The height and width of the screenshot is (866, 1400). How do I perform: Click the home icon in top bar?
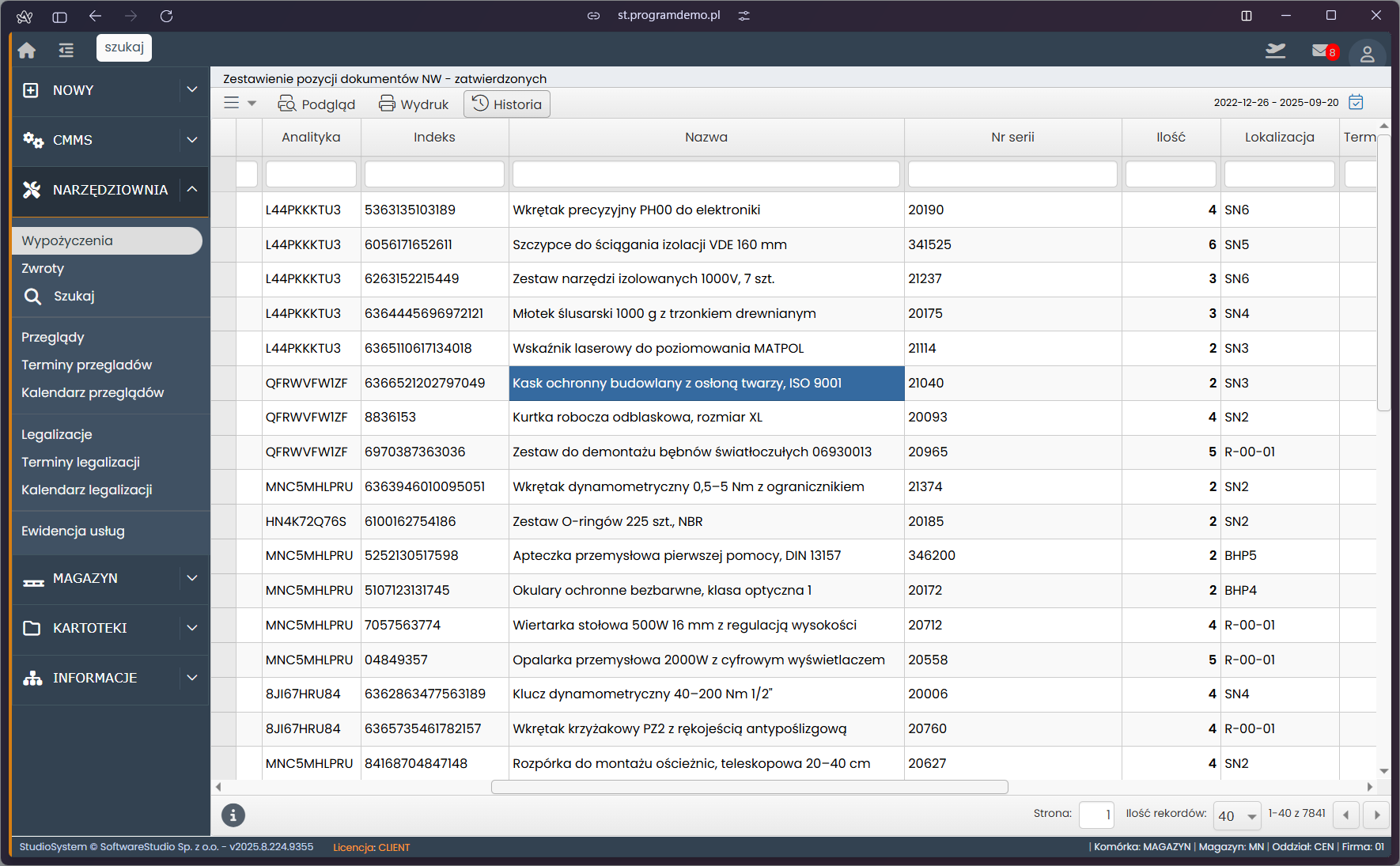(x=27, y=51)
